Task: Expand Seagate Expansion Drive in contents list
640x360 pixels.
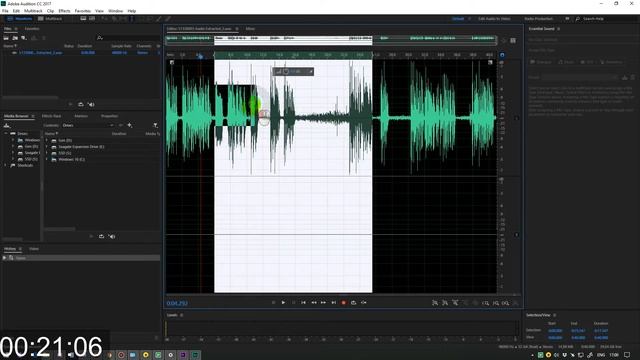Action: pos(47,147)
